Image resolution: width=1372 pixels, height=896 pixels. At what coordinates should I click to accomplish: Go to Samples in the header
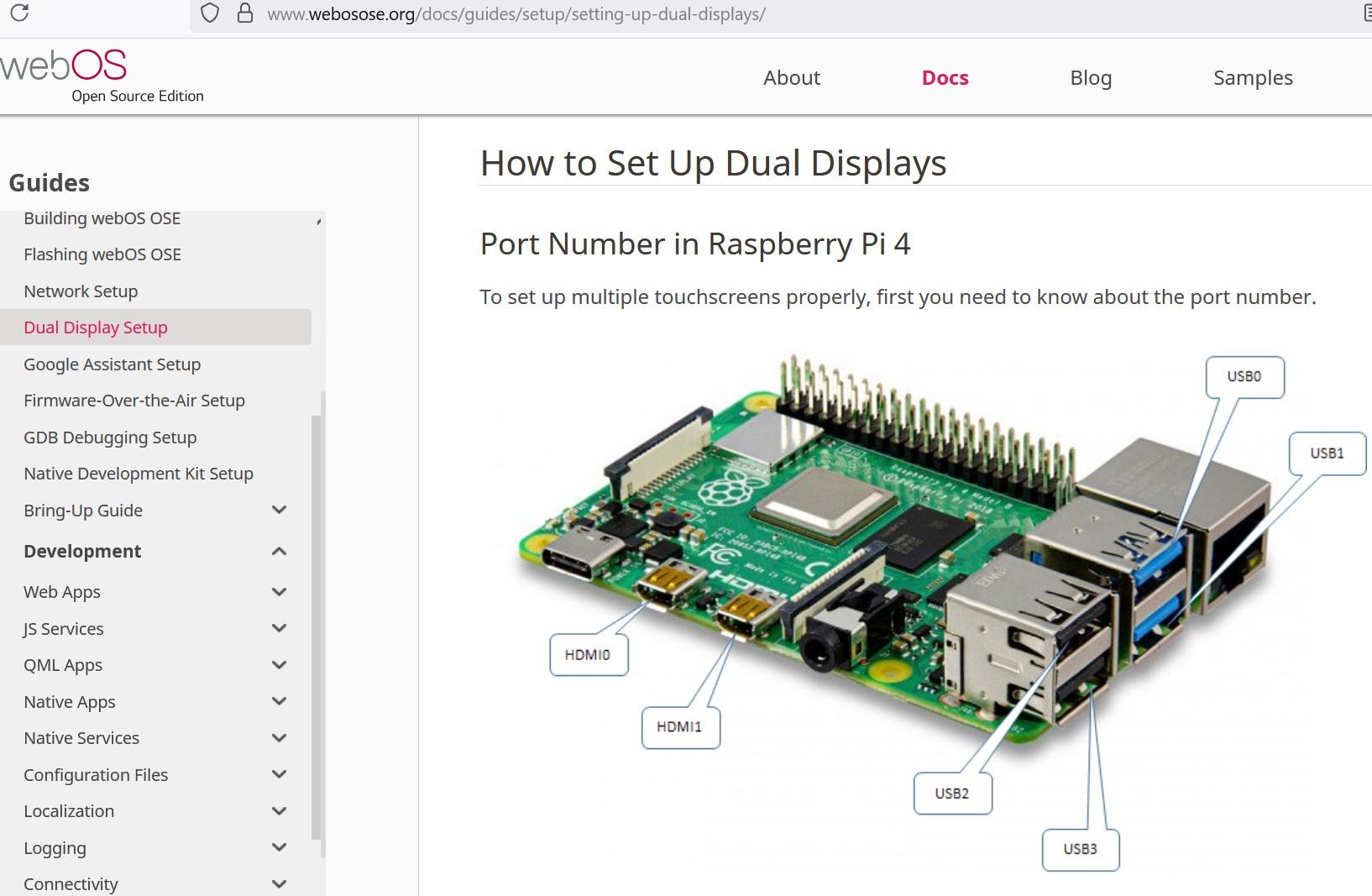pos(1253,78)
